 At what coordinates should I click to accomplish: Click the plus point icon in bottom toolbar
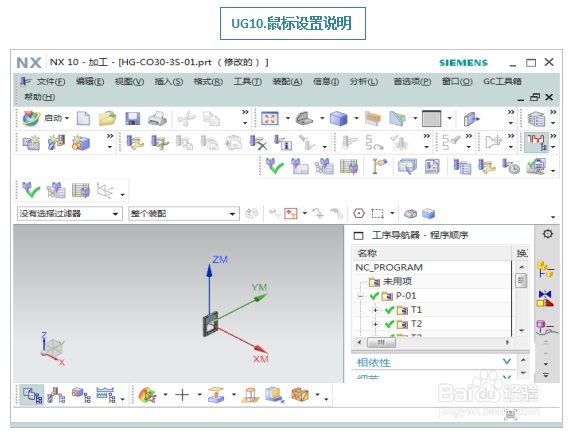(182, 395)
